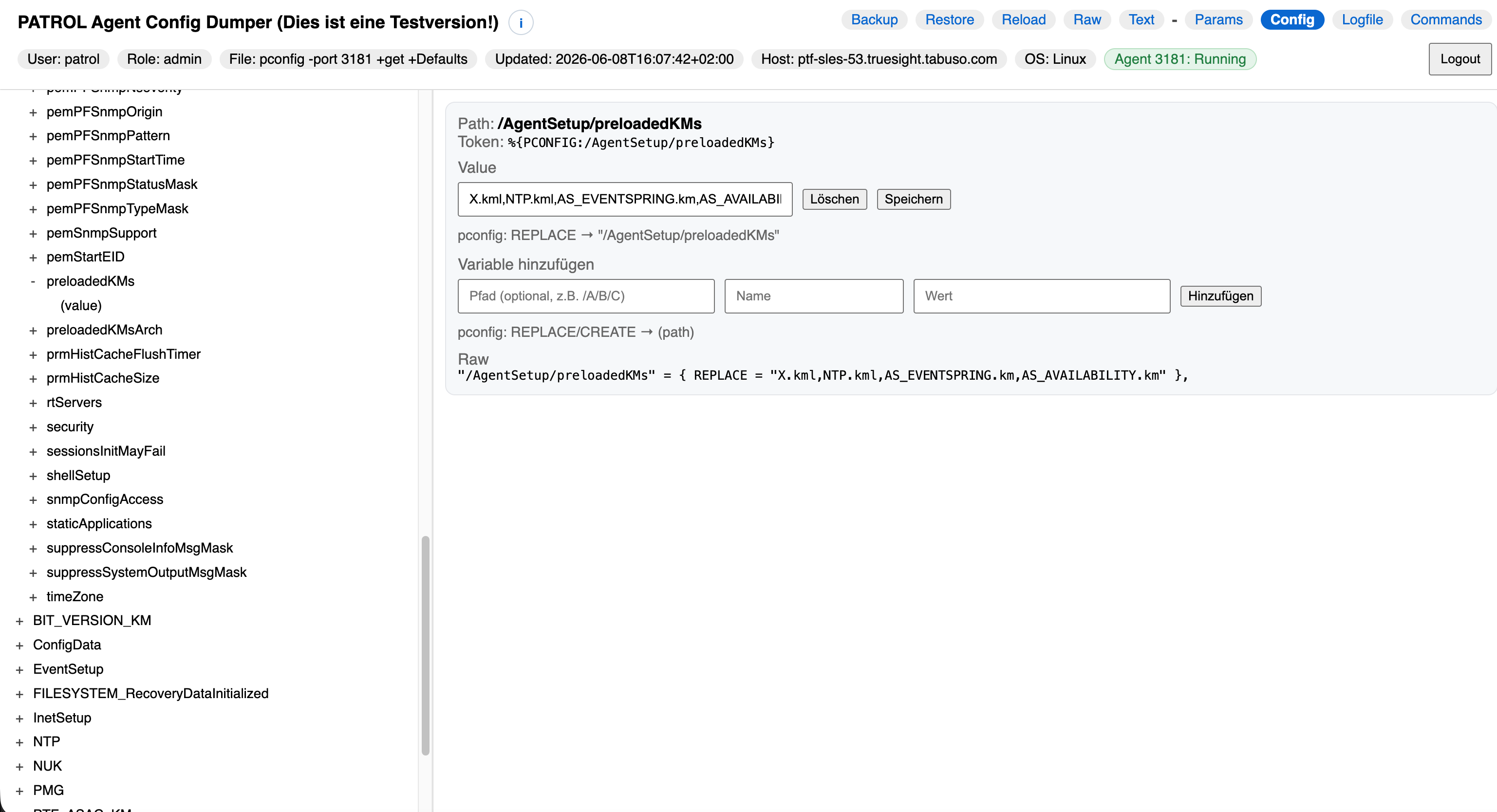Expand the snmpConfigAccess node
This screenshot has height=812, width=1497.
(x=33, y=500)
